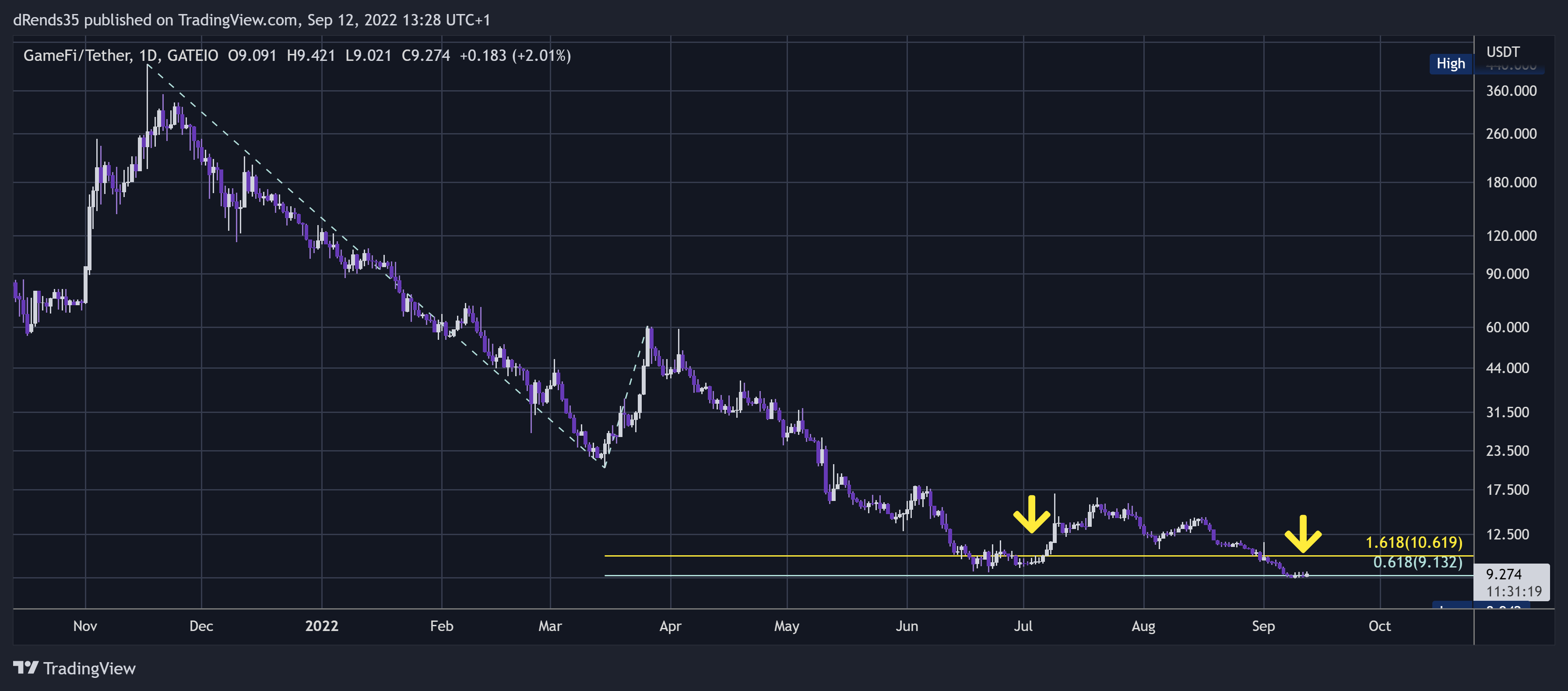The image size is (1568, 691).
Task: Click the Dec time axis label
Action: coord(201,626)
